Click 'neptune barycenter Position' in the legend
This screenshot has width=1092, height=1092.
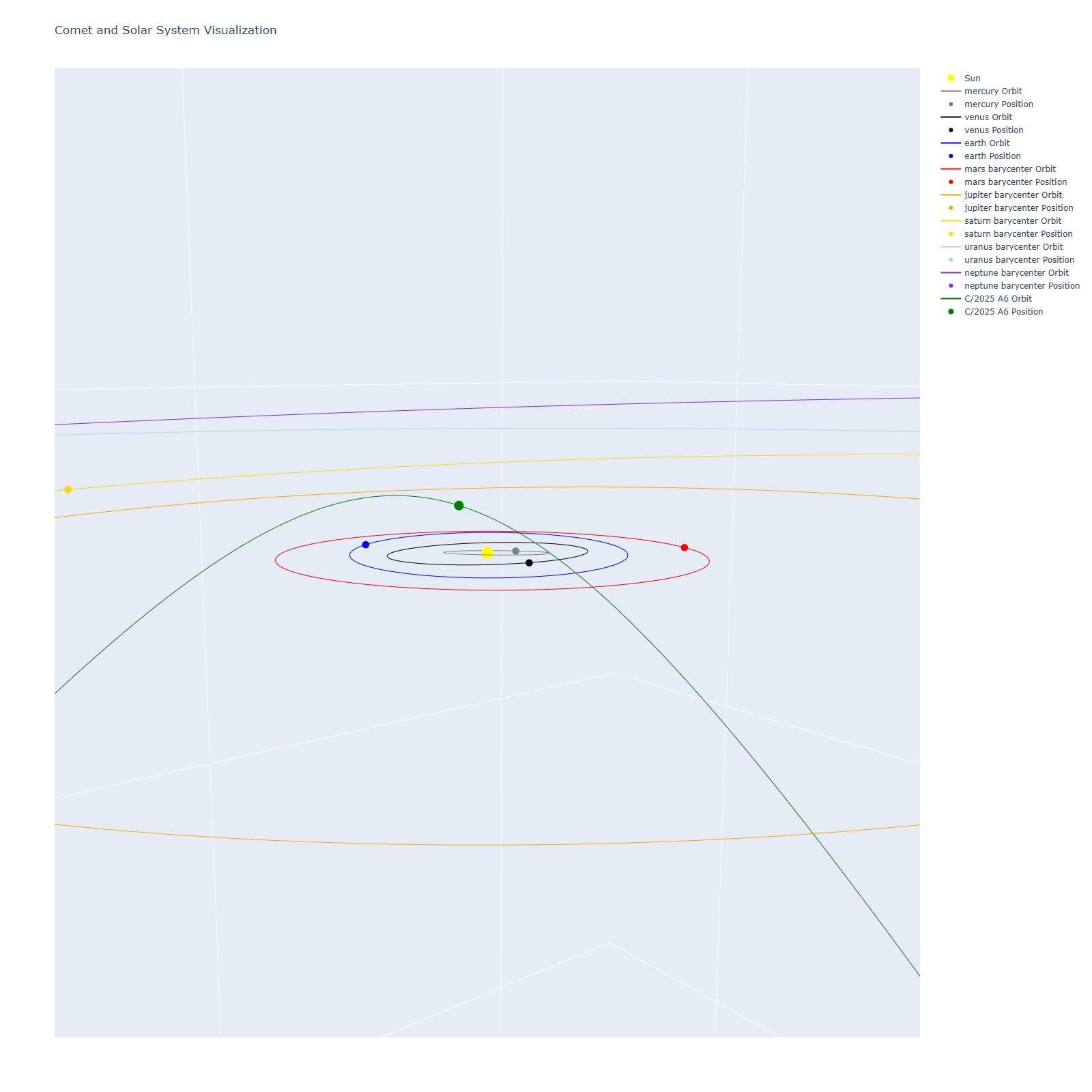coord(1022,286)
